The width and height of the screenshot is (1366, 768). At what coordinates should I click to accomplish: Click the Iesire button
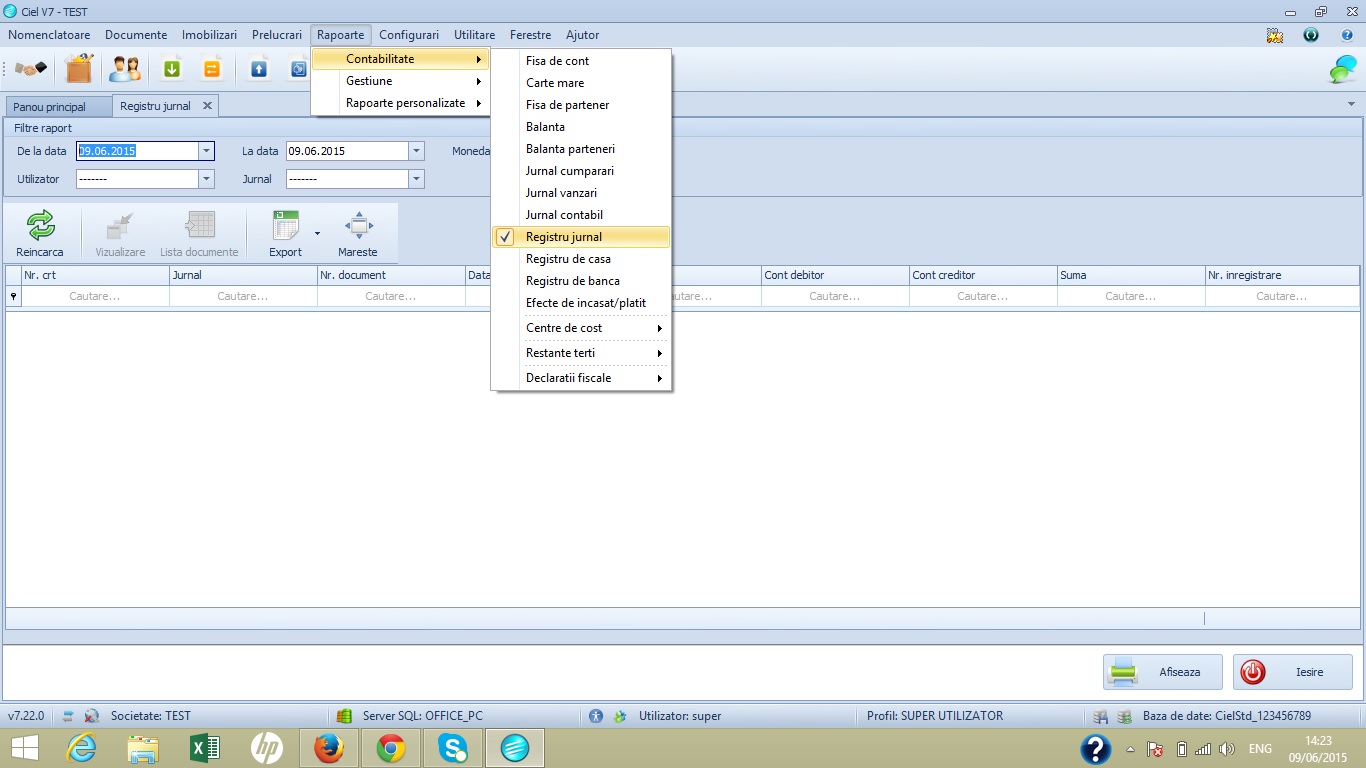coord(1293,672)
